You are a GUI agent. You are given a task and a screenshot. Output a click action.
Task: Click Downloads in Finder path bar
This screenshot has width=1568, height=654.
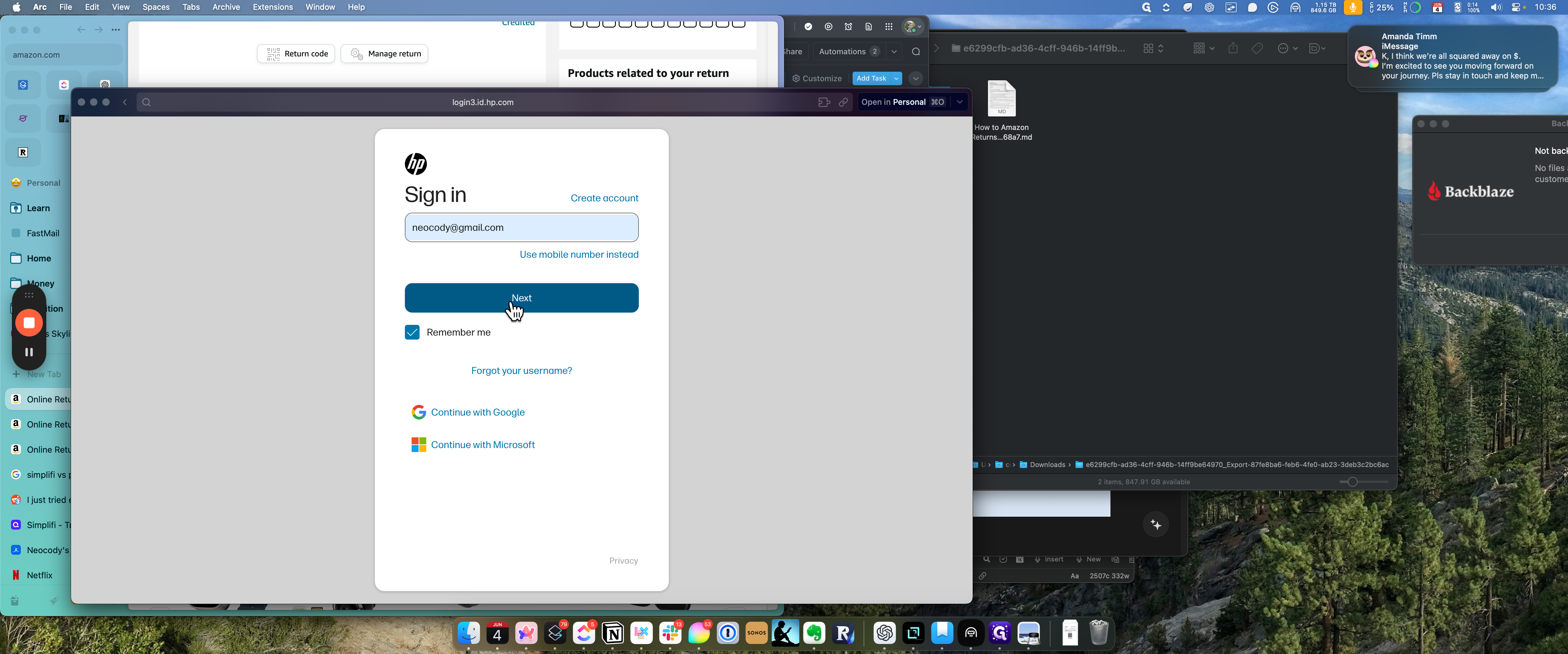click(x=1042, y=465)
